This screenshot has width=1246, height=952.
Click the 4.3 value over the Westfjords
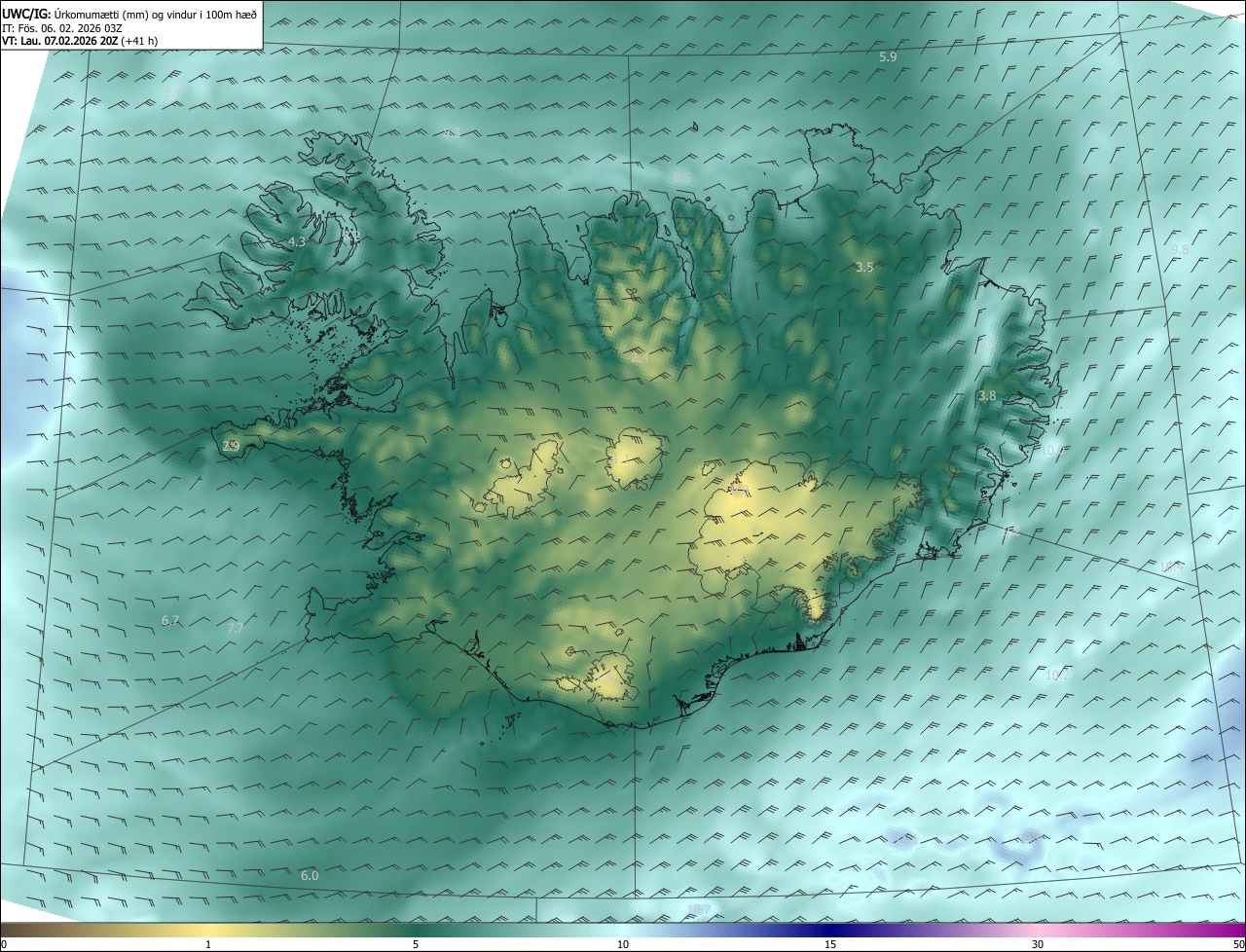pos(296,241)
